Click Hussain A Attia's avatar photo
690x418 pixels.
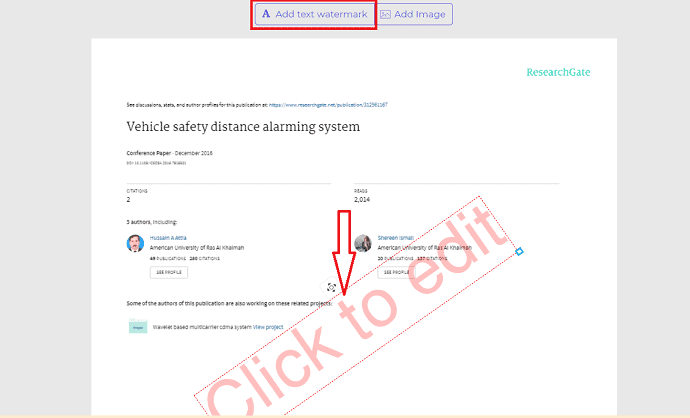[x=135, y=244]
